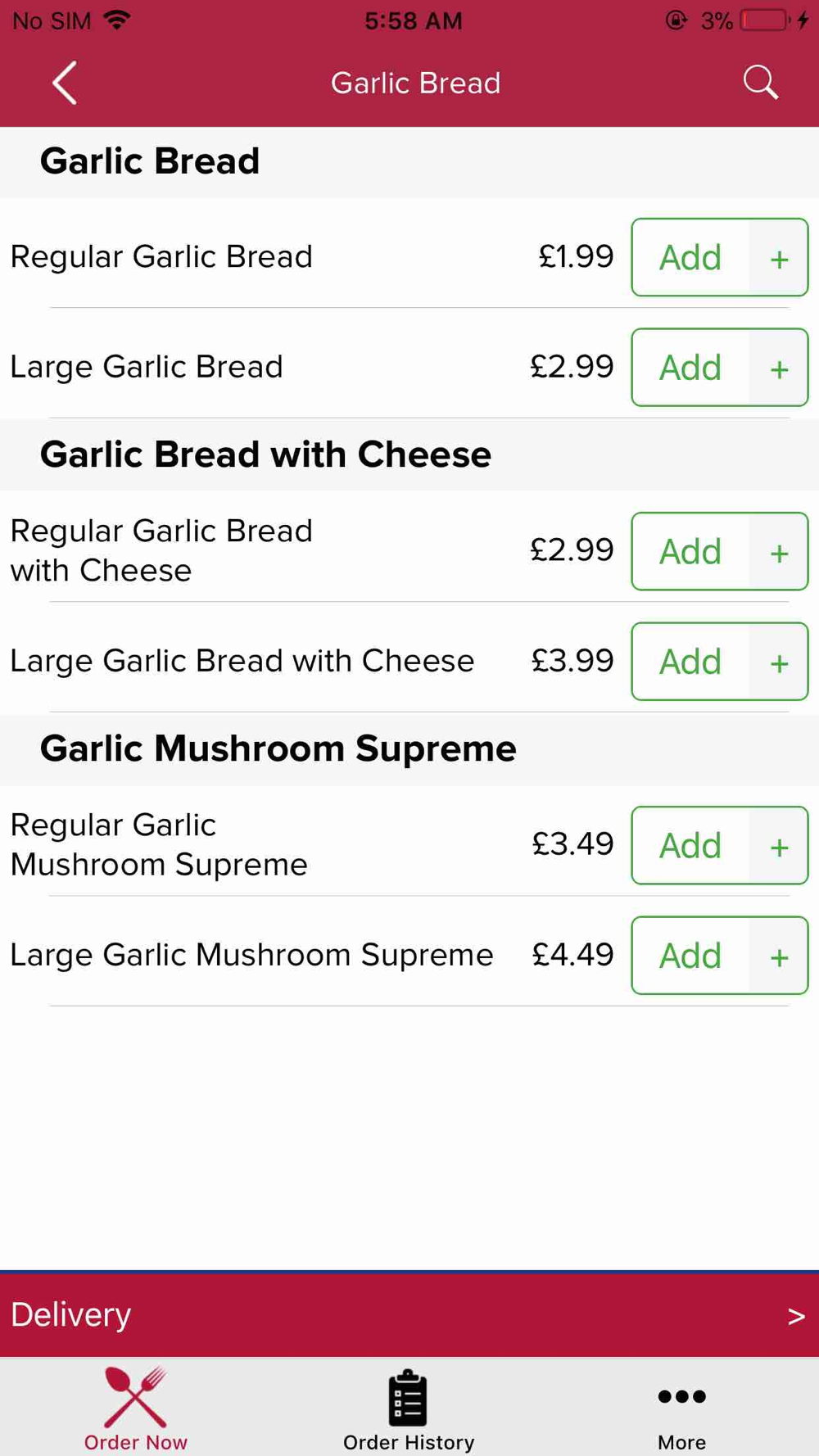Add Large Garlic Bread with Cheese
Screen dimensions: 819x1456
coord(690,661)
